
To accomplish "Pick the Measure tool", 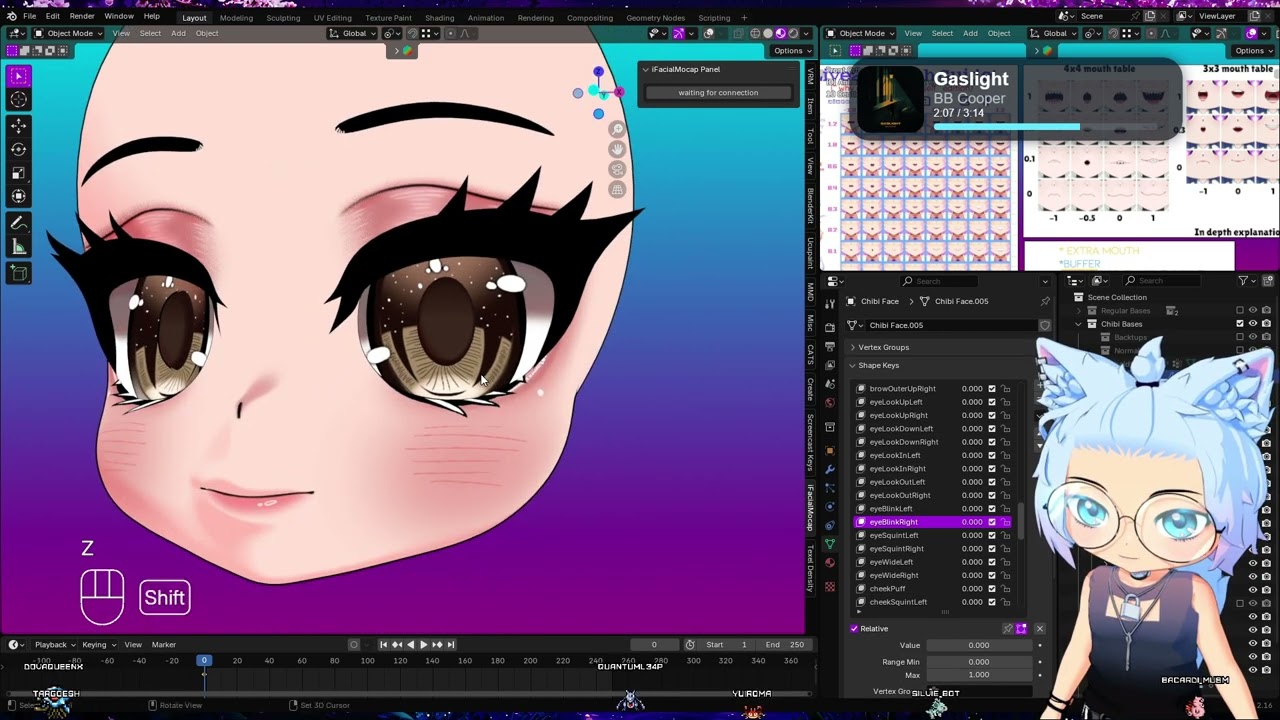I will coord(18,247).
